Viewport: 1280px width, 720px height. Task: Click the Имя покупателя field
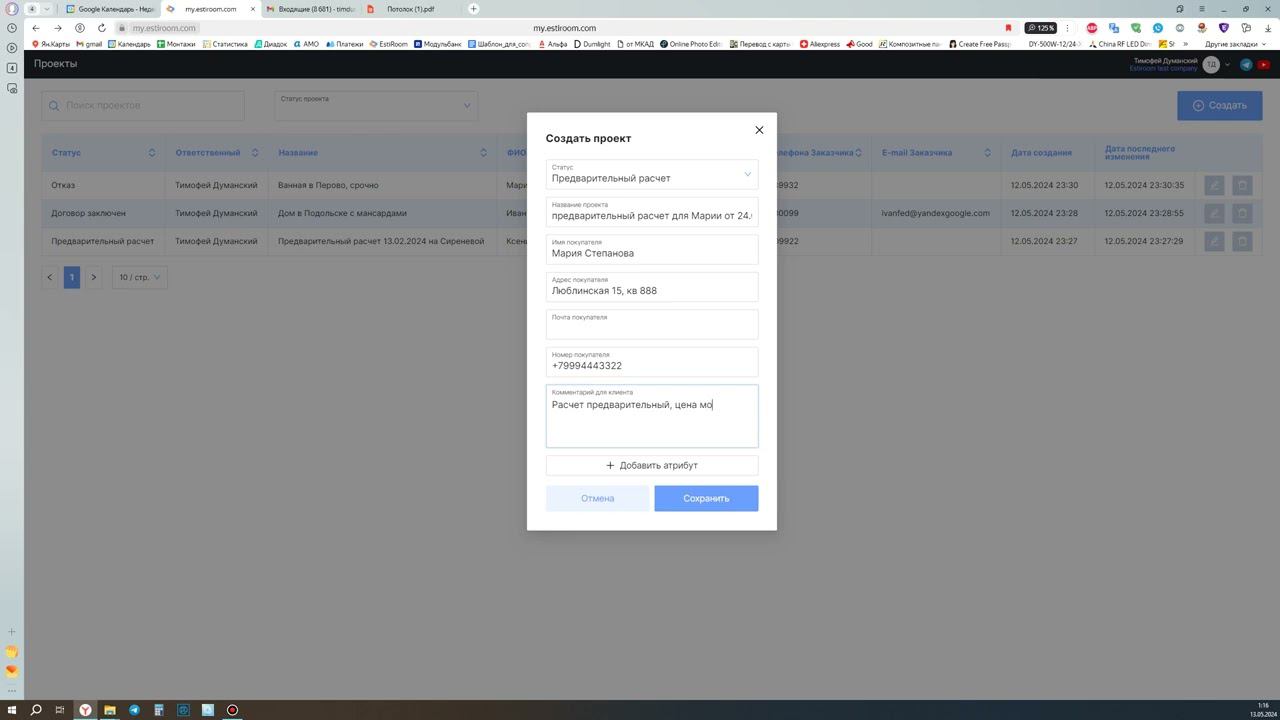click(652, 249)
